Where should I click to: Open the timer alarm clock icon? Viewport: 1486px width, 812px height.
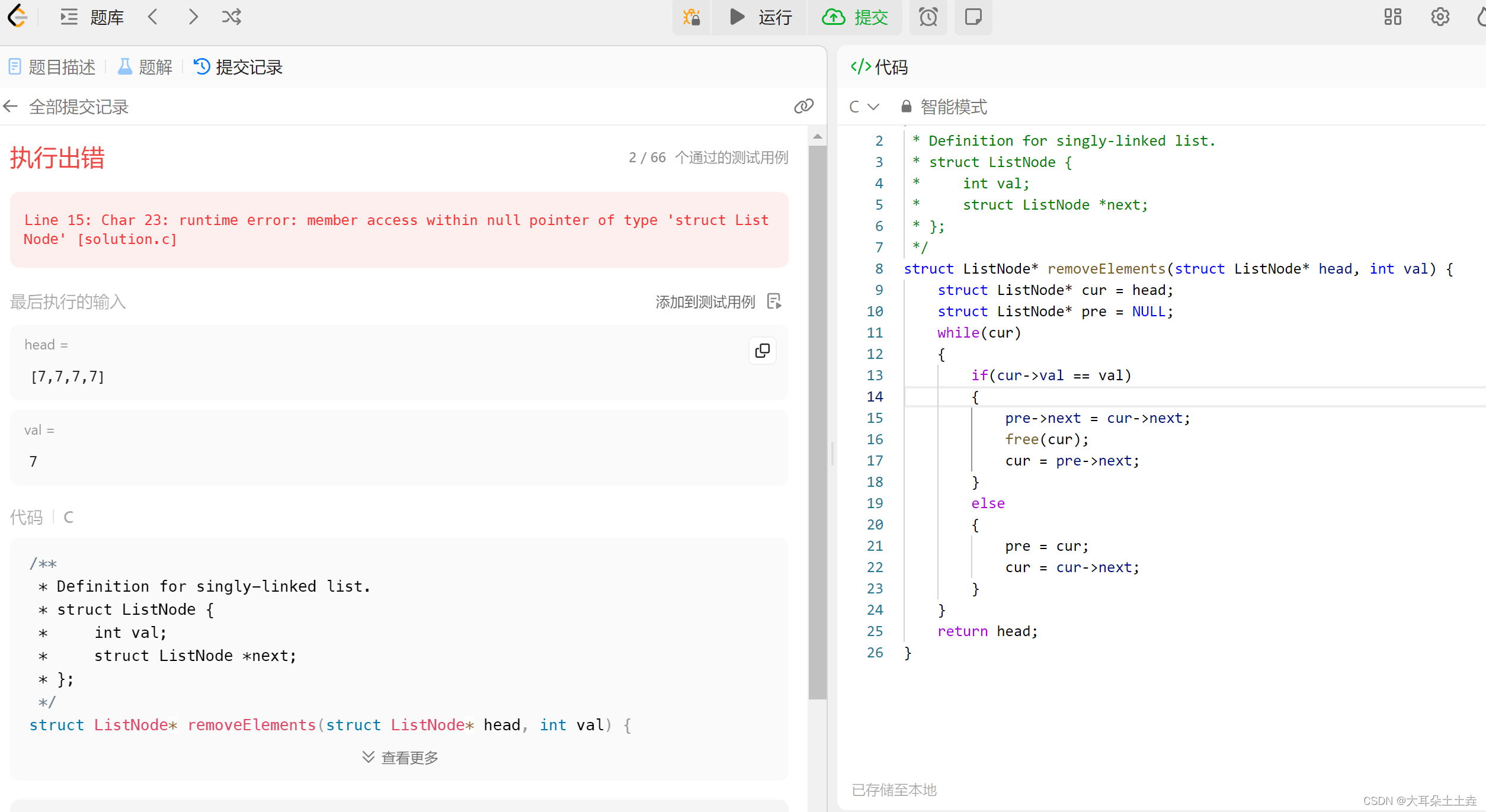click(x=928, y=17)
